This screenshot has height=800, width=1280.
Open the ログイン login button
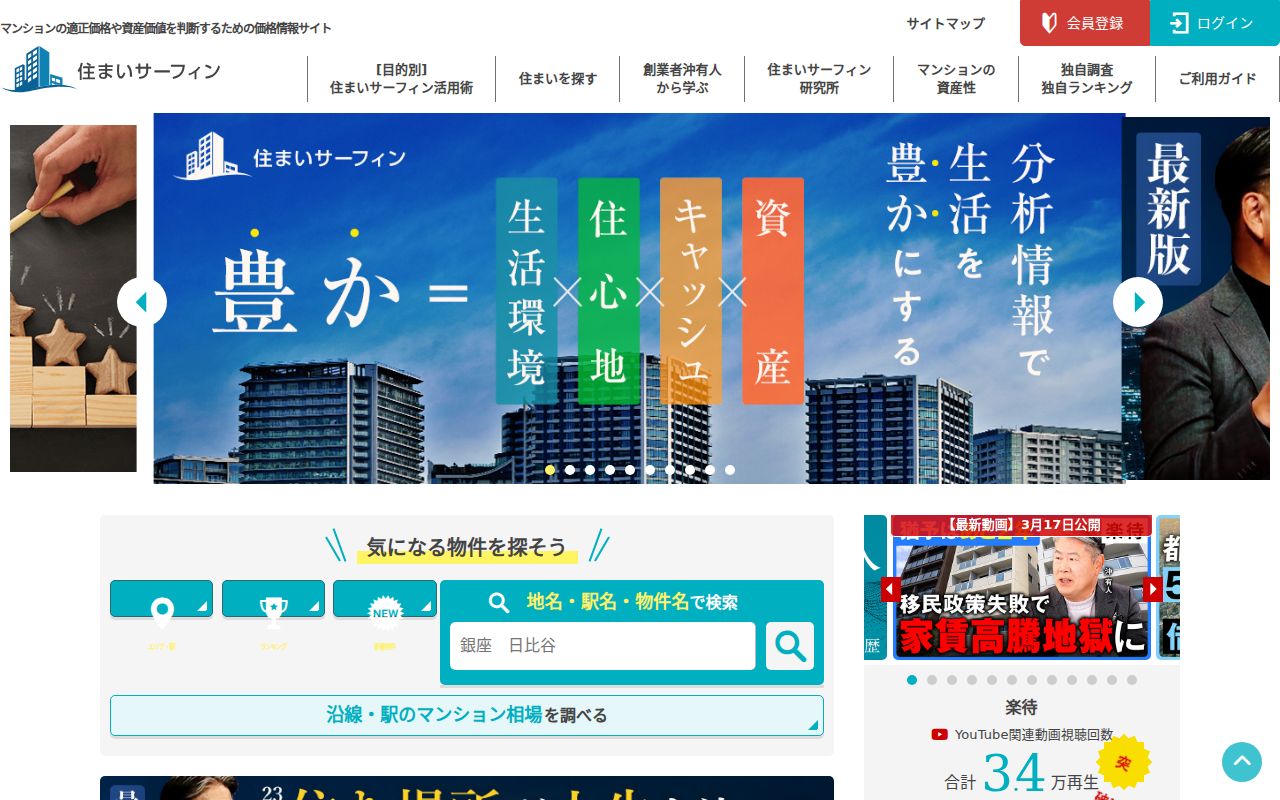[x=1215, y=23]
